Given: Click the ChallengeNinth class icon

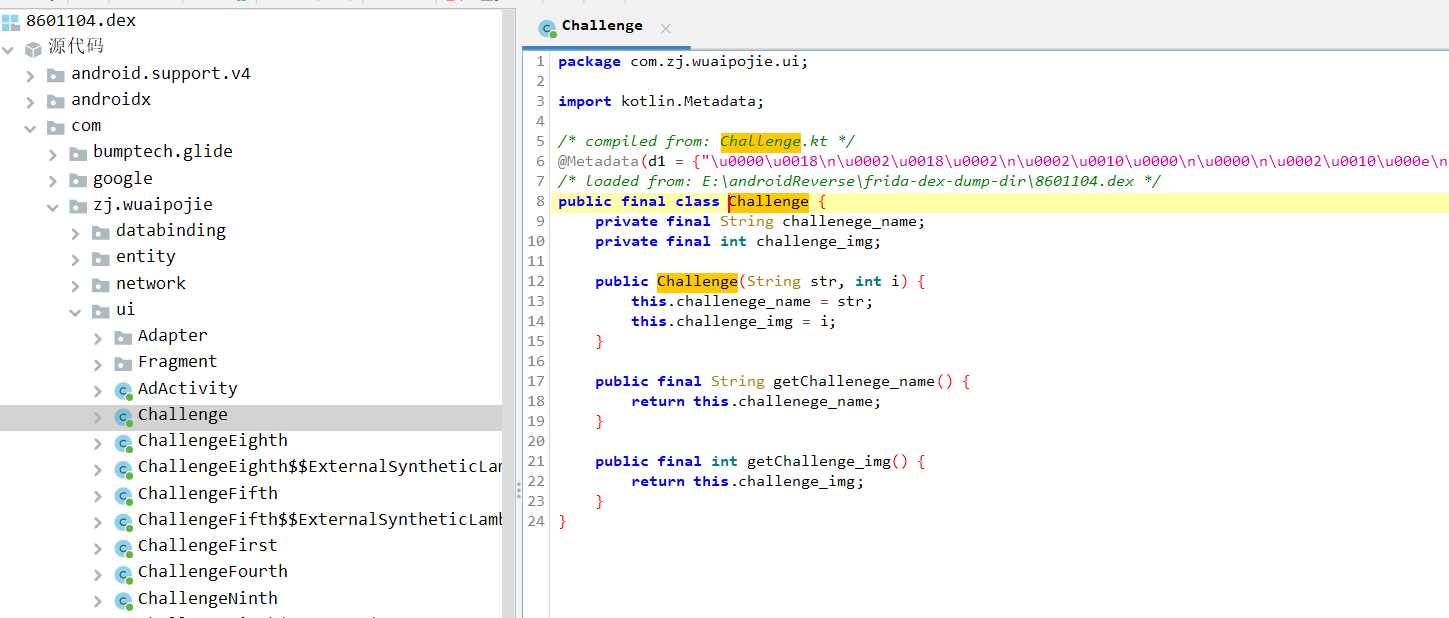Looking at the screenshot, I should tap(123, 600).
